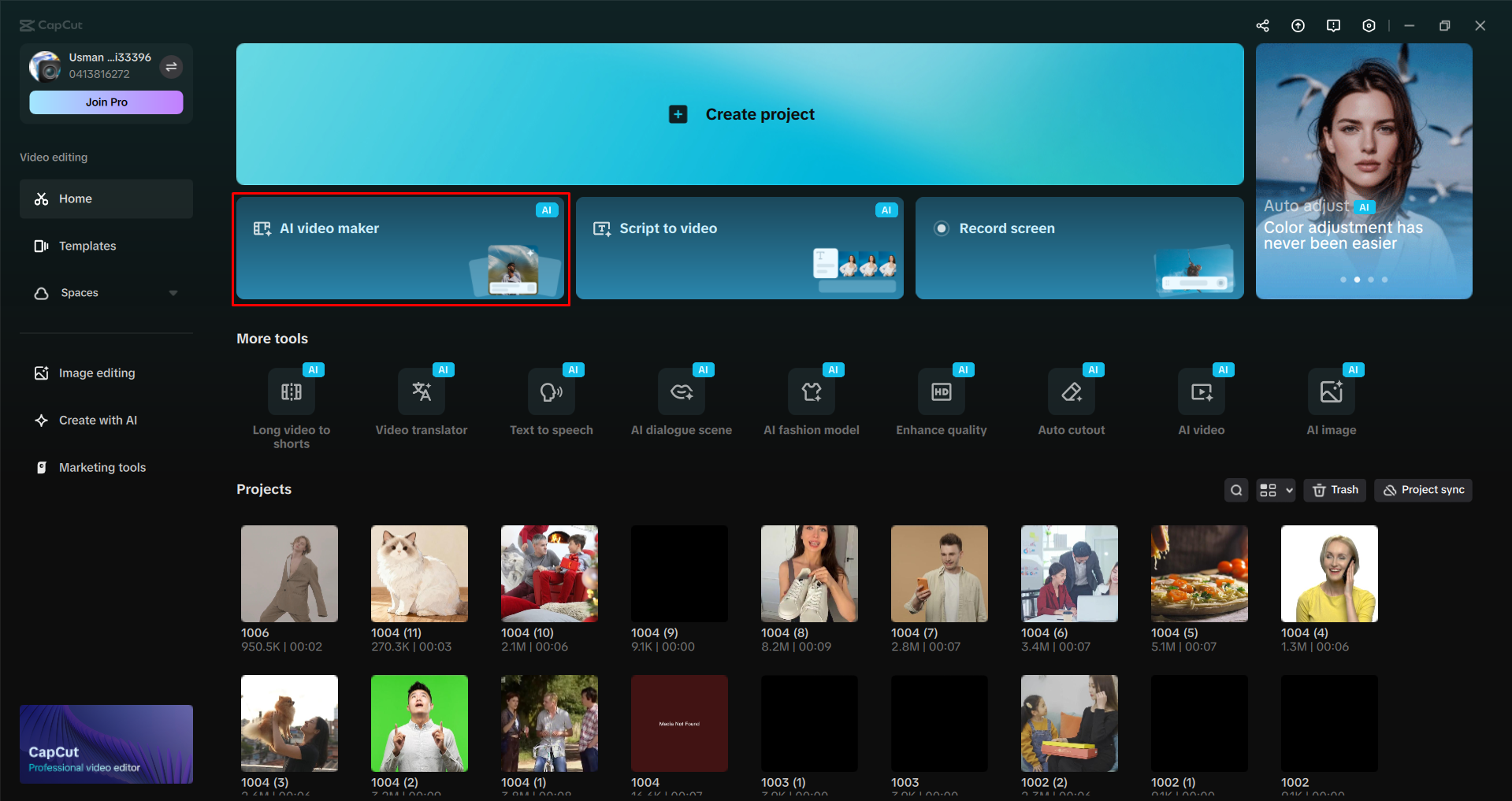The height and width of the screenshot is (801, 1512).
Task: Switch to the Templates tab
Action: tap(87, 246)
